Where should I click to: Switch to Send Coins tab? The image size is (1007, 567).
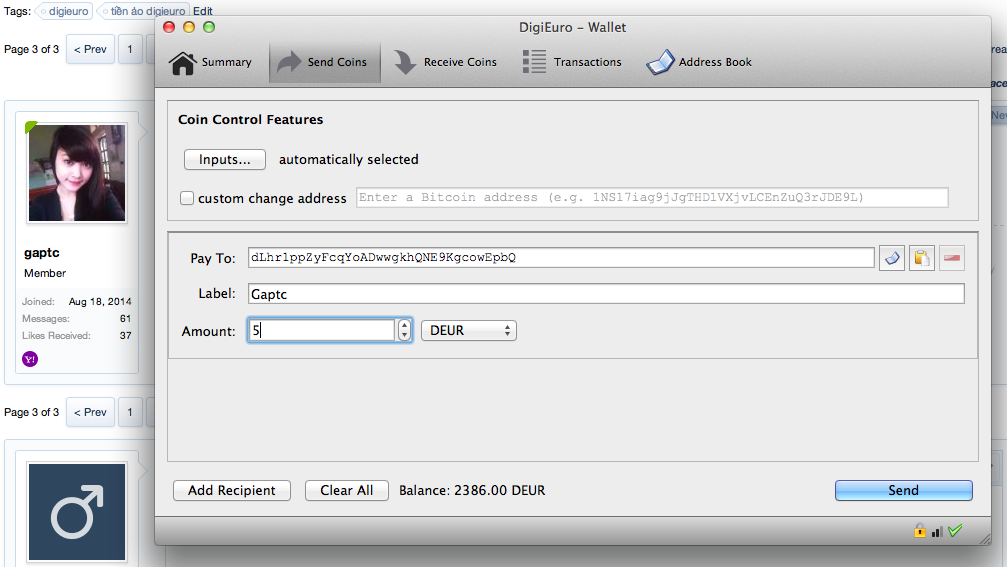[x=325, y=62]
